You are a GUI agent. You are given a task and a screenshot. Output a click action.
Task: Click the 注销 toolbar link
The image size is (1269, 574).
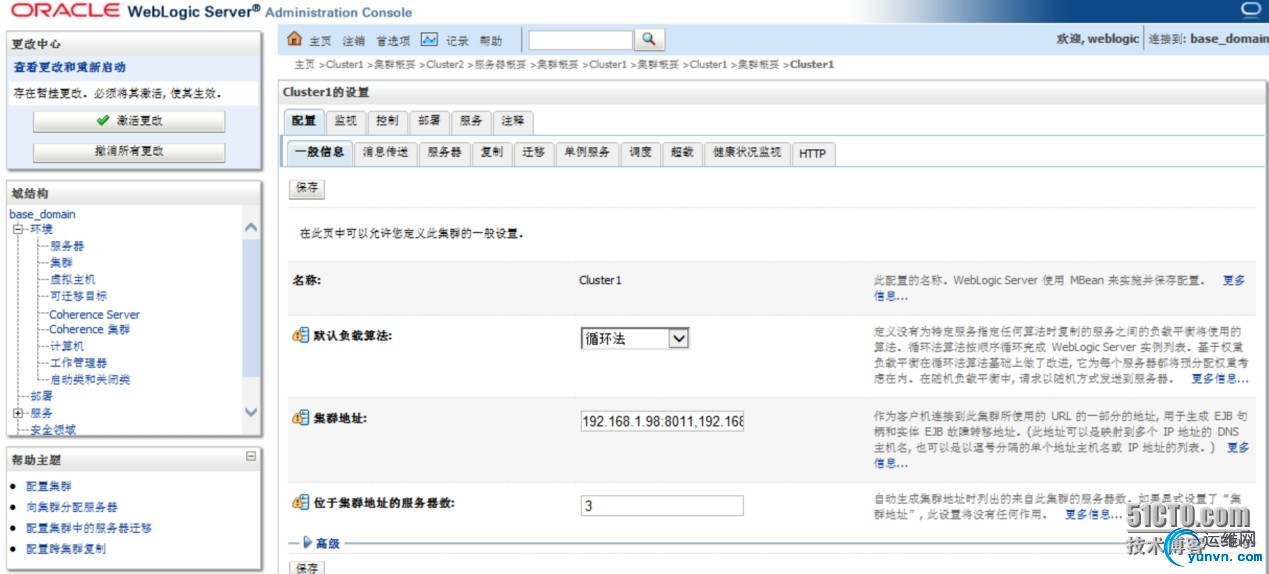(x=354, y=41)
